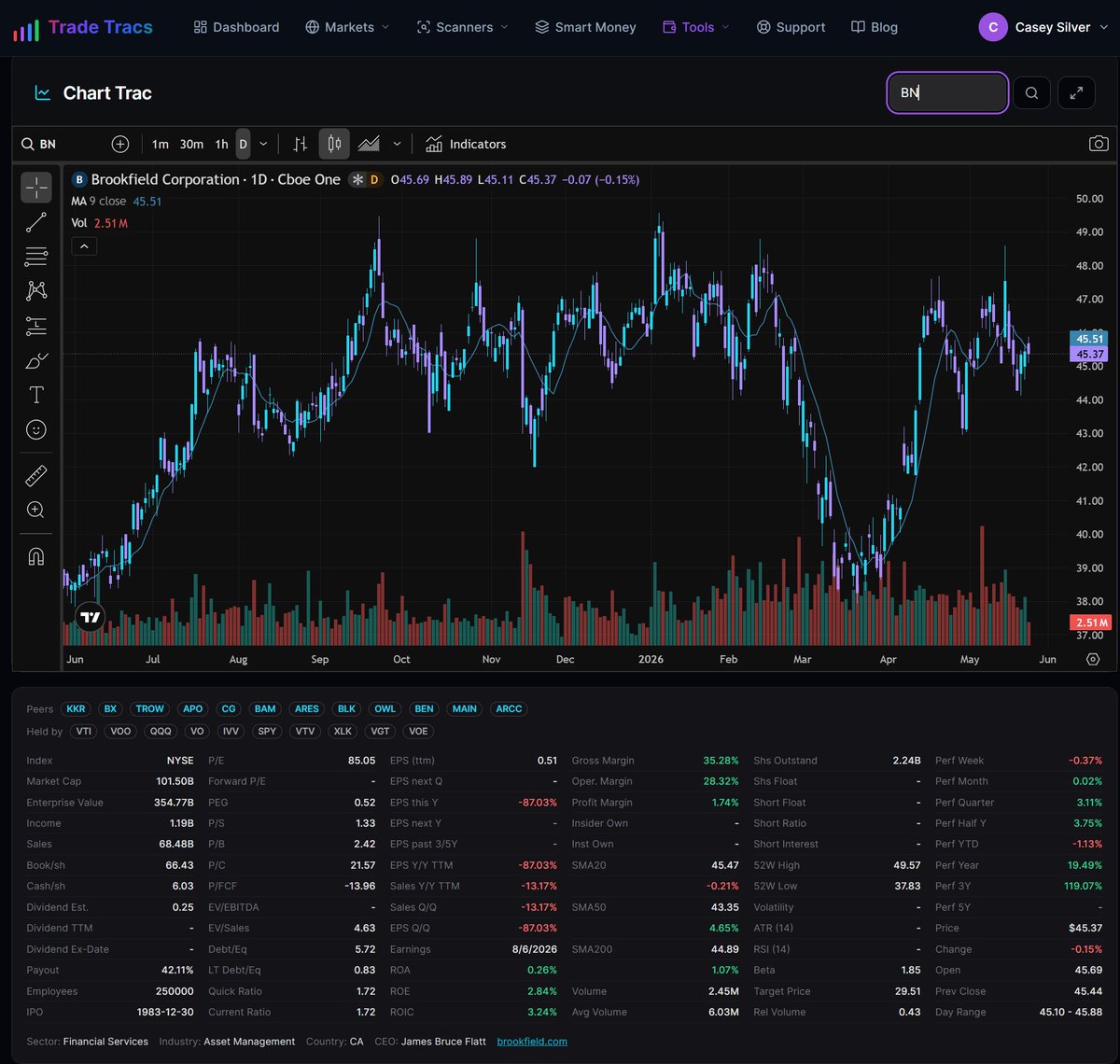The image size is (1120, 1064).
Task: Switch chart to bars style
Action: [300, 144]
